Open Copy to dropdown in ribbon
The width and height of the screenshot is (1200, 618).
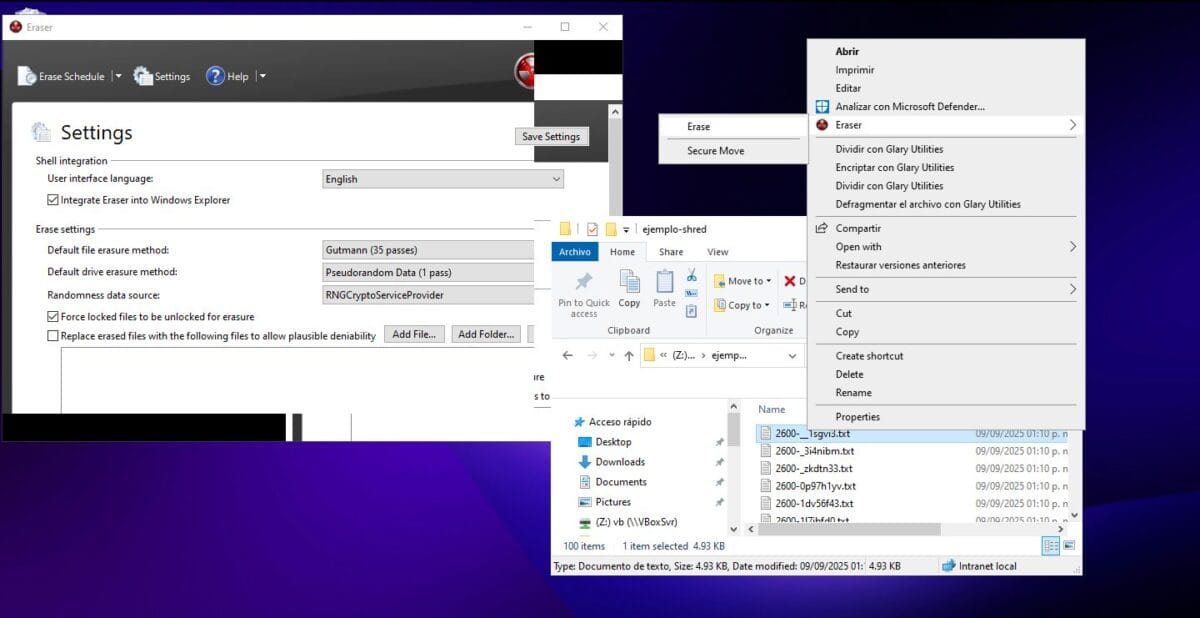[742, 305]
